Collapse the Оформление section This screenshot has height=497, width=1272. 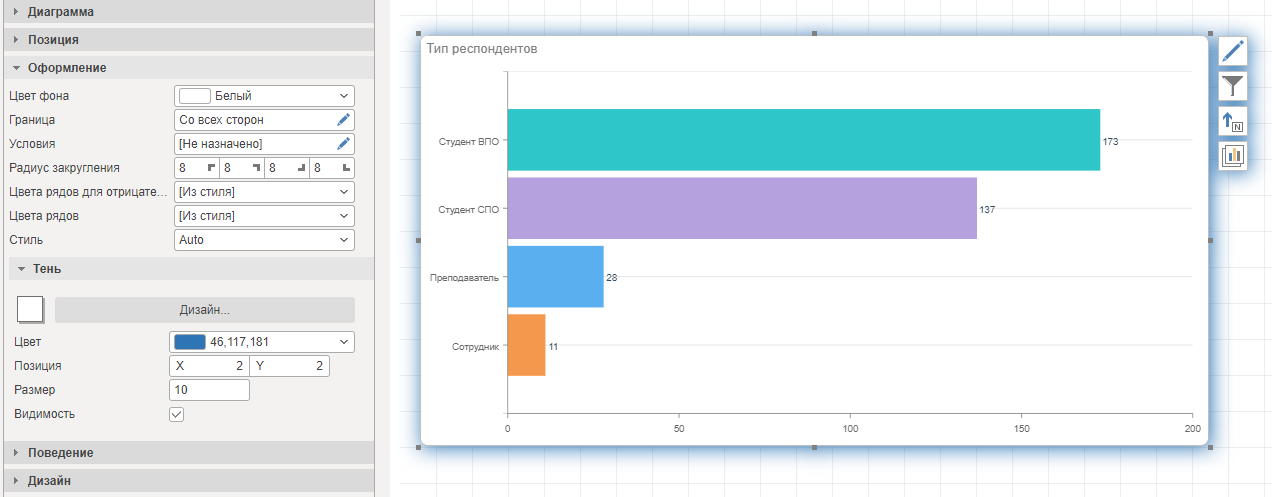pos(66,68)
